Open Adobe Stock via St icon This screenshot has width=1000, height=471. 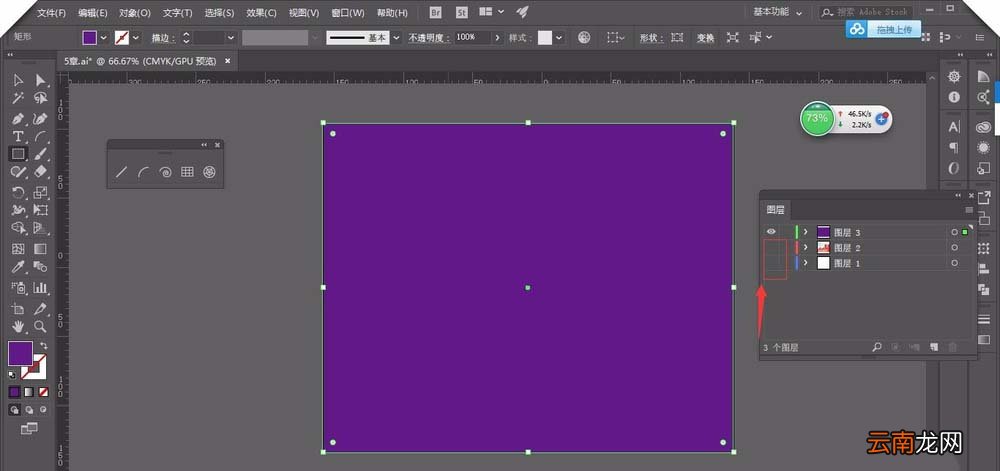click(x=460, y=12)
